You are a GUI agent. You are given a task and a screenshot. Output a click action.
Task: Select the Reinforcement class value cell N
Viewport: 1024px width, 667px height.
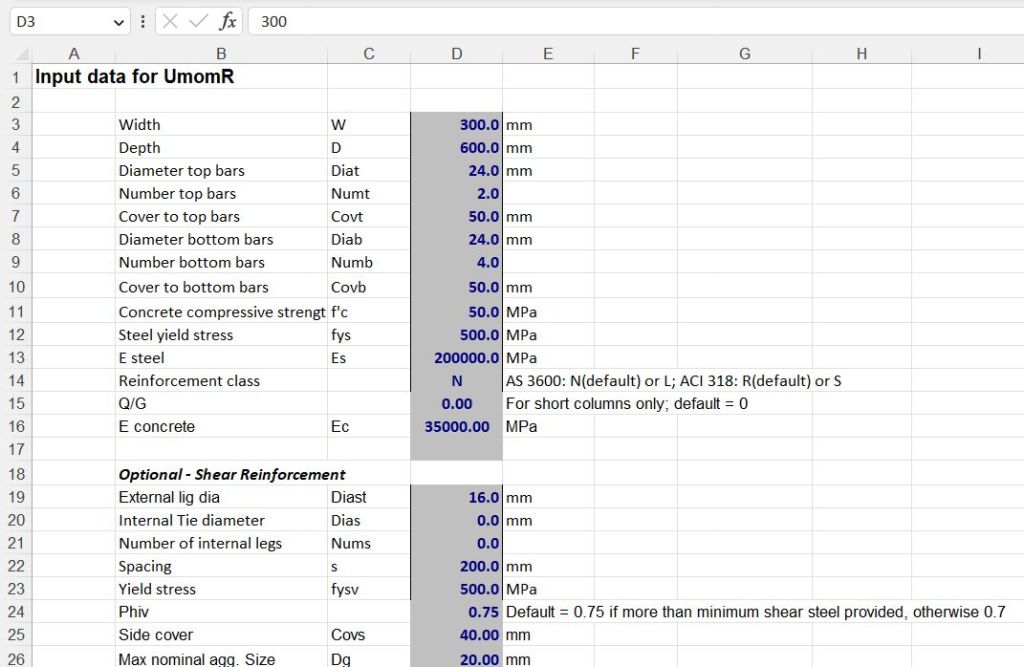(x=456, y=381)
